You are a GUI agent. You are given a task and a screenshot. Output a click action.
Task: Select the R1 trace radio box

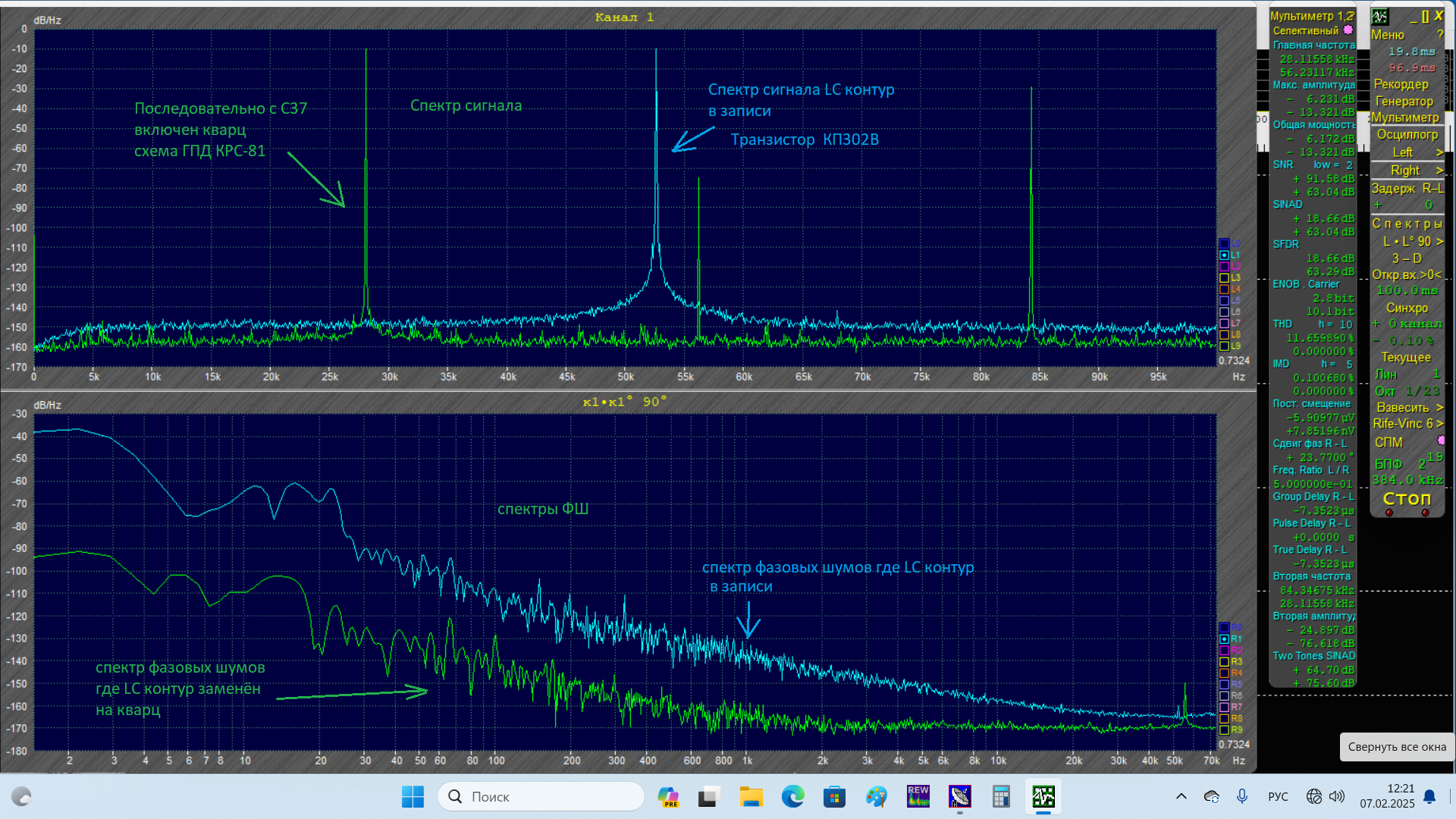tap(1224, 639)
